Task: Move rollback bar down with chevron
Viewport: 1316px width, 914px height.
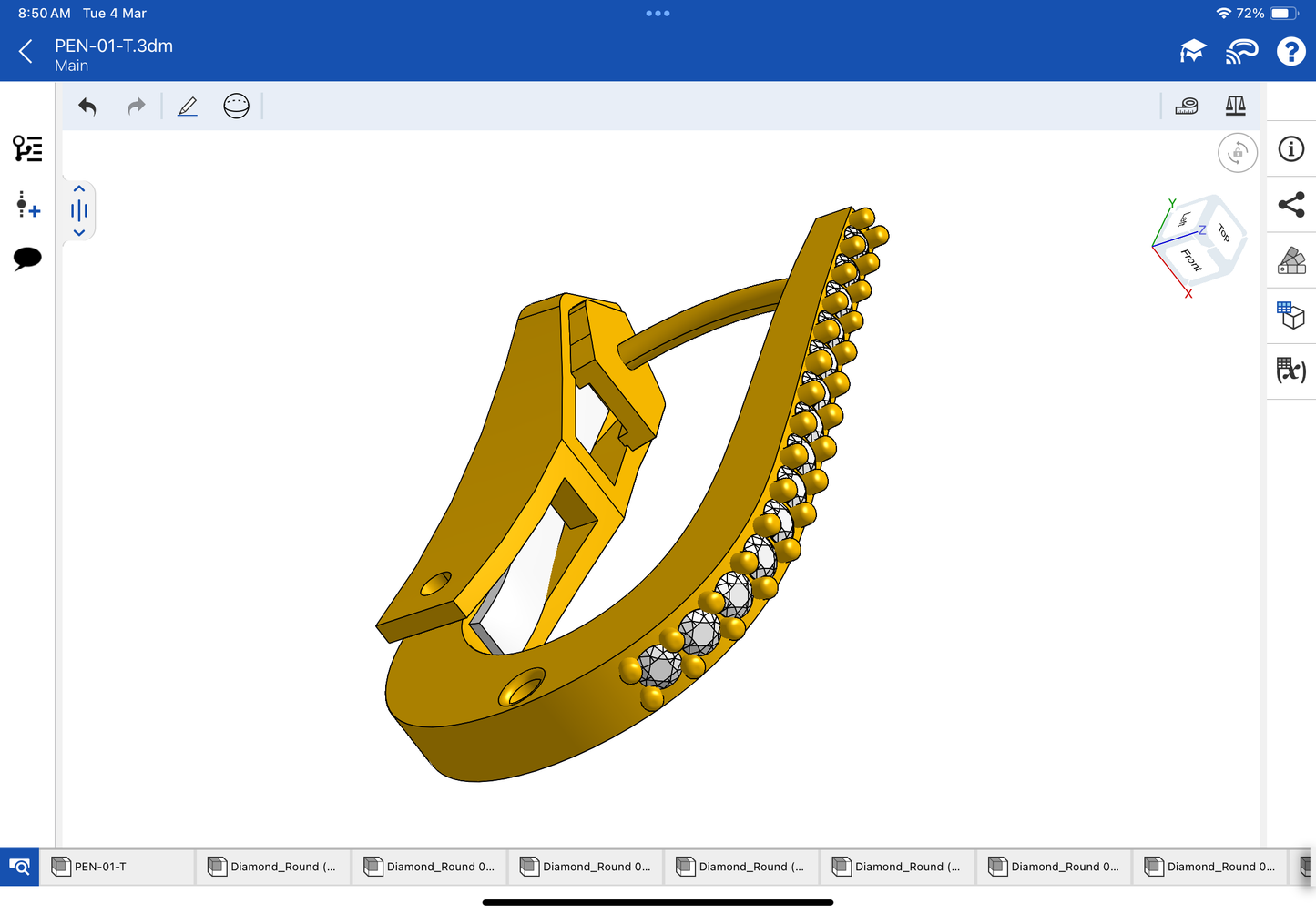Action: pyautogui.click(x=79, y=233)
